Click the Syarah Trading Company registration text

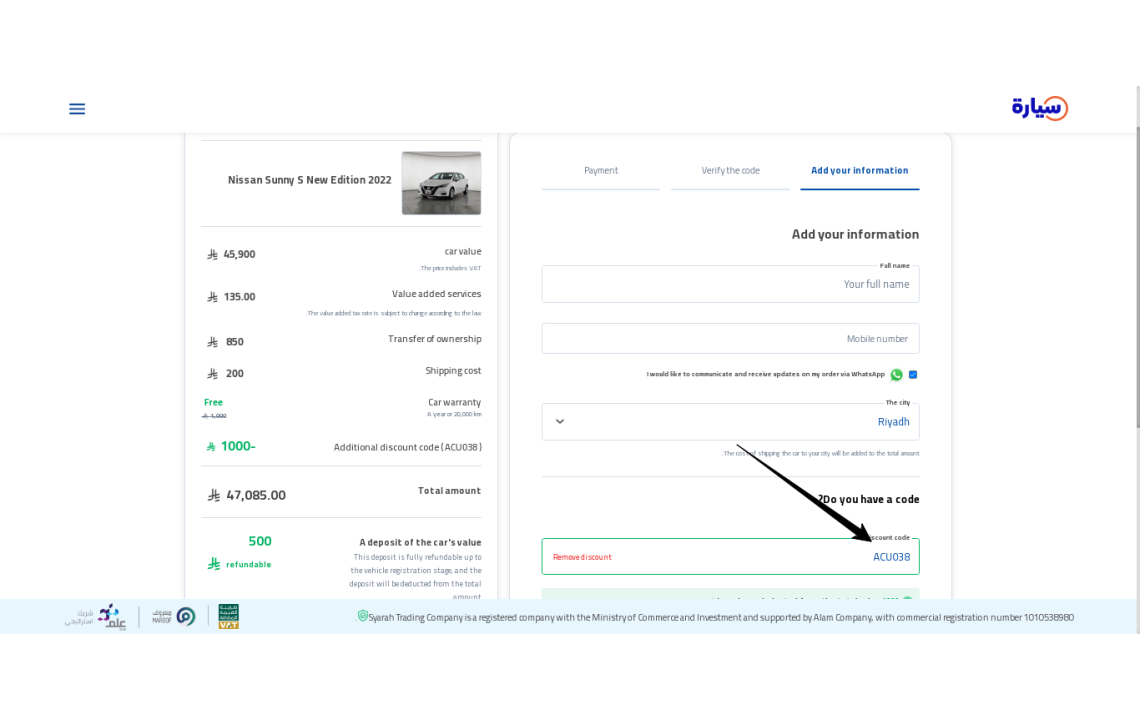[x=720, y=617]
